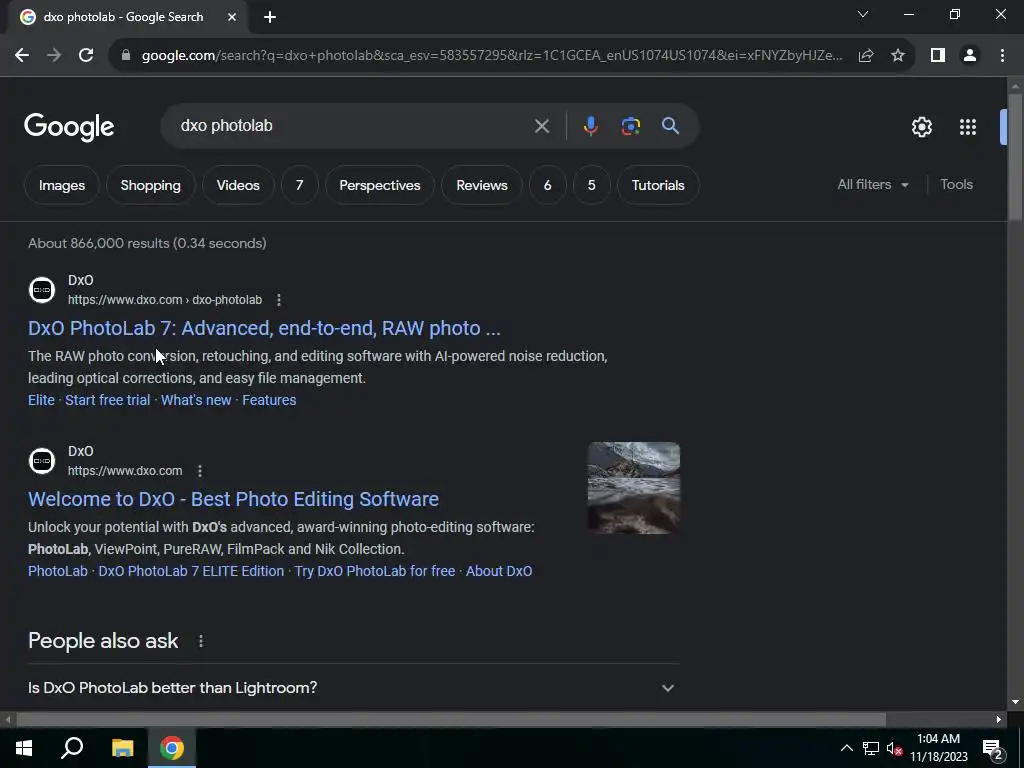Click the muted volume tray icon
The height and width of the screenshot is (768, 1024).
(x=894, y=748)
